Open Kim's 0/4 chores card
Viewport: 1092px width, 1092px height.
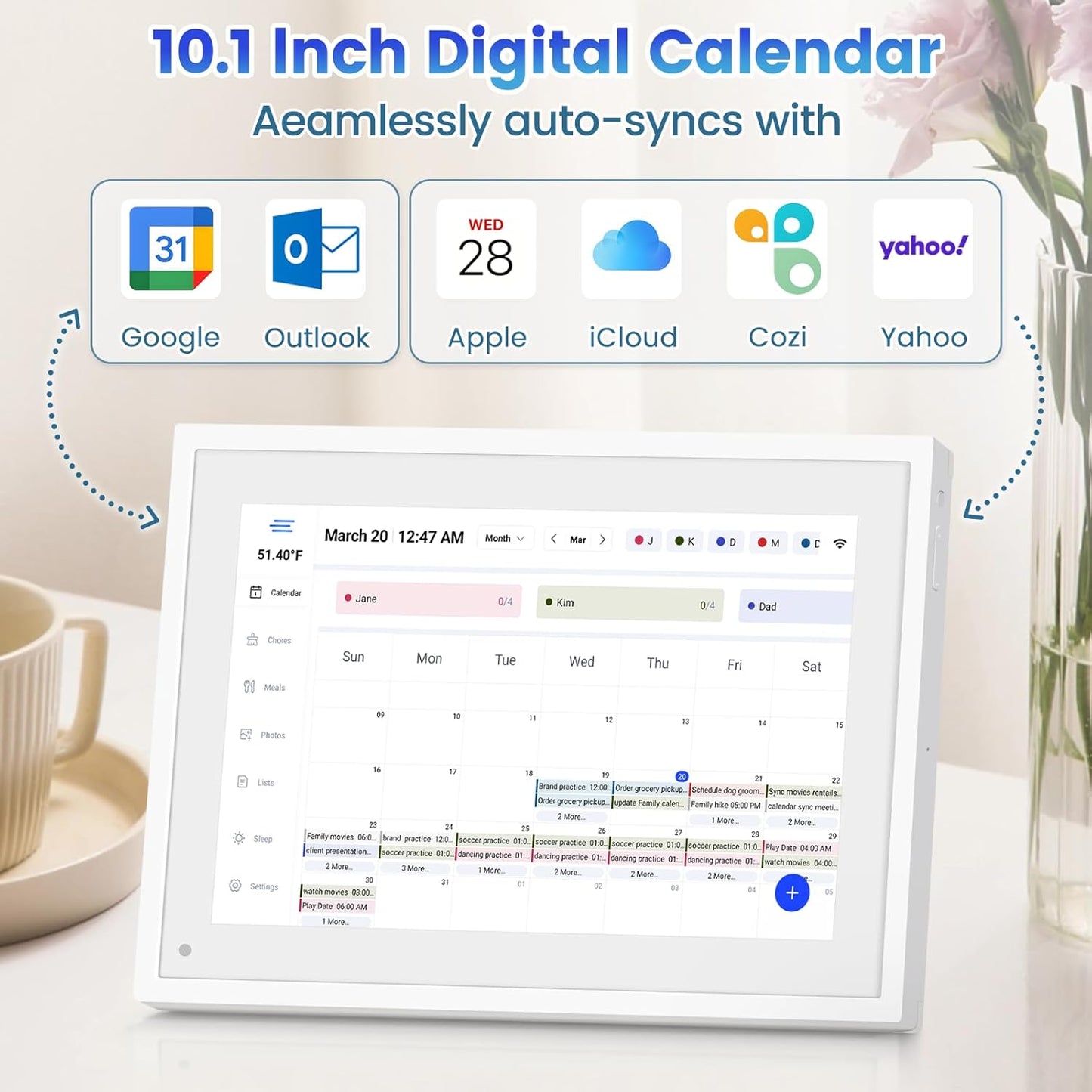[x=630, y=604]
